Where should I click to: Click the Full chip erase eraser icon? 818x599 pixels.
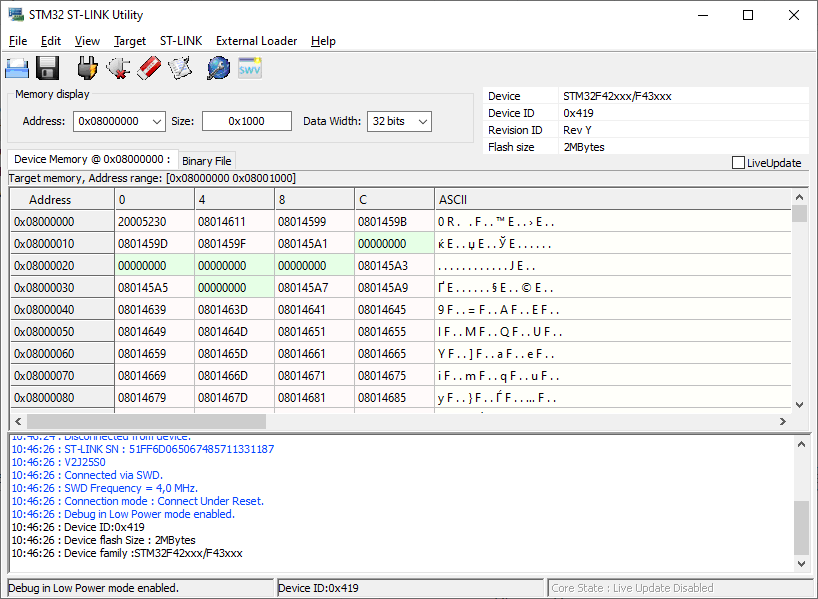point(149,68)
